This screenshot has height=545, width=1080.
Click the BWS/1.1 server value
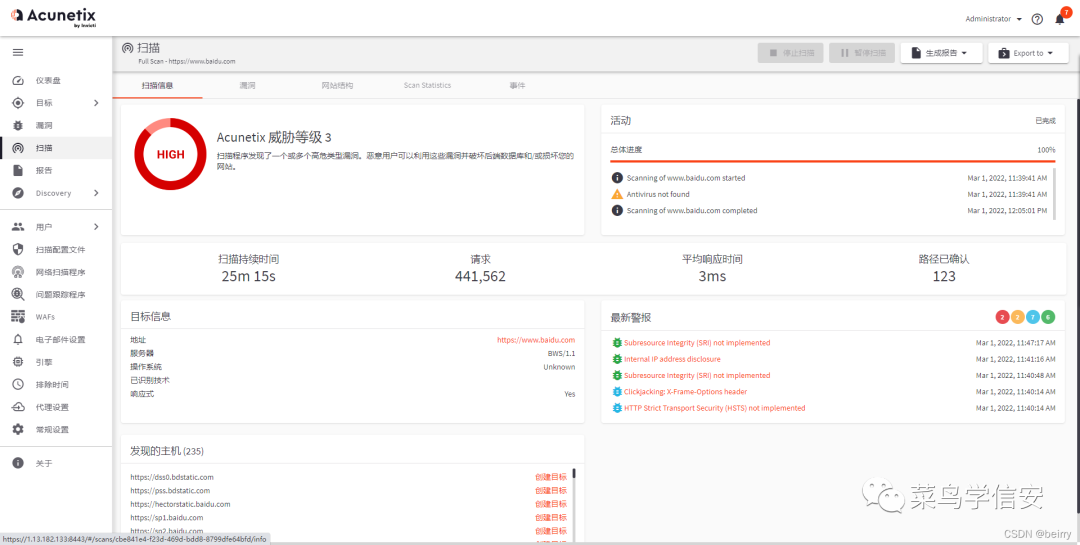[x=561, y=353]
